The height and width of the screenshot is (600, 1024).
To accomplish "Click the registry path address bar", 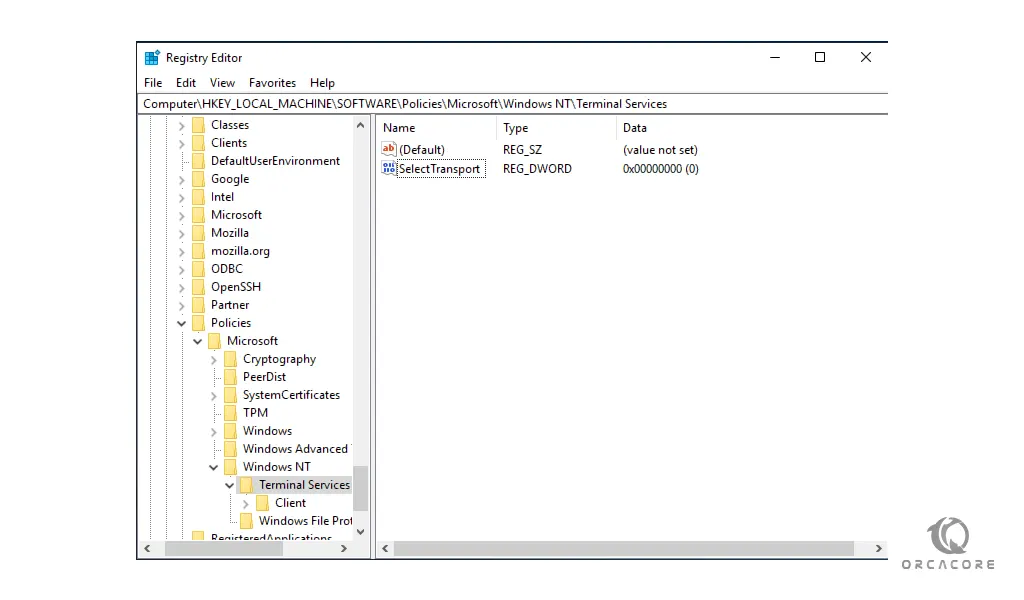I will click(513, 104).
